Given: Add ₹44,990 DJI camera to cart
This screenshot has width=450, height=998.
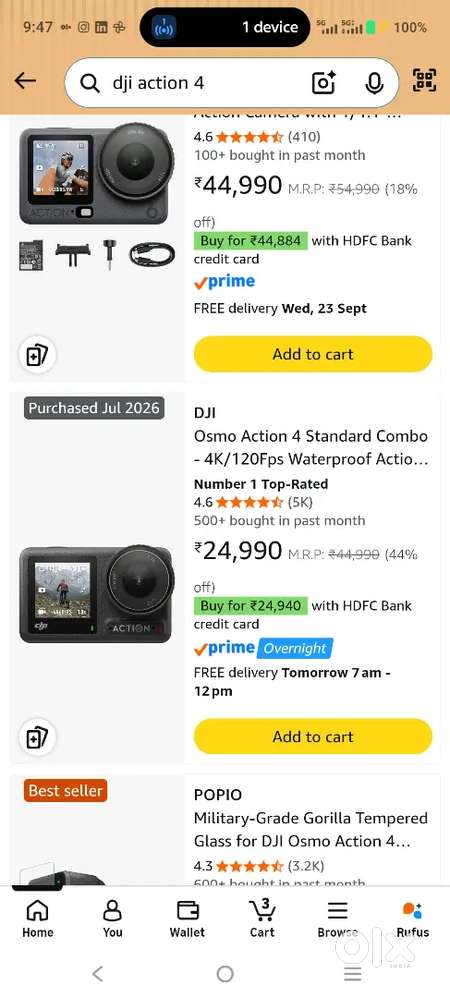Looking at the screenshot, I should click(x=313, y=354).
